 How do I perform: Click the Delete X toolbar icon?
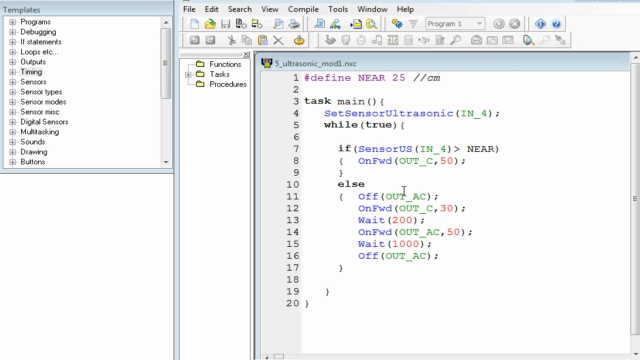[278, 40]
